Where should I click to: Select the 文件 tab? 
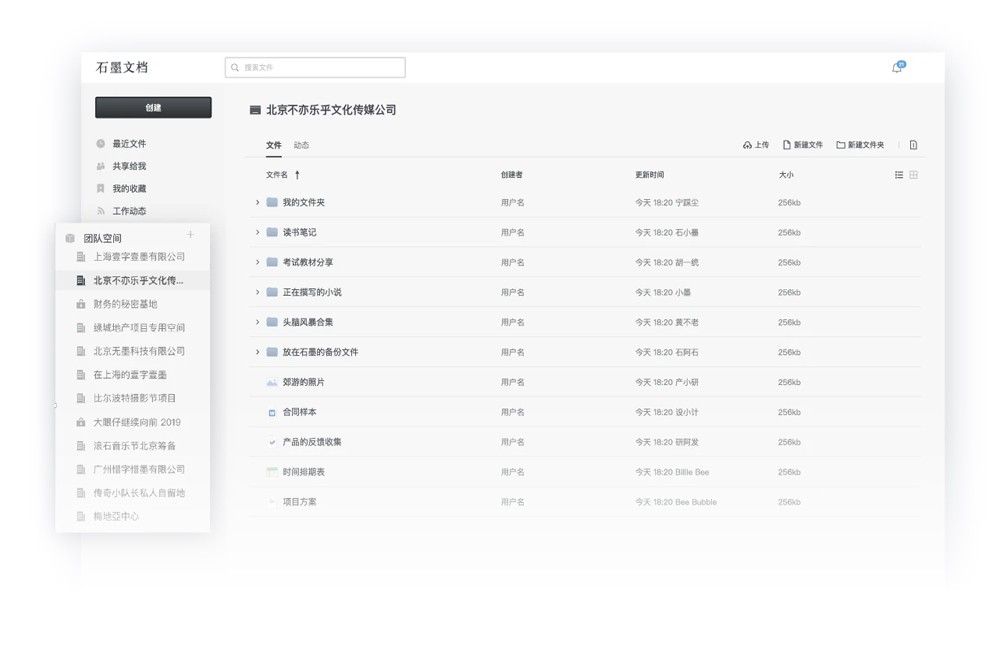pyautogui.click(x=273, y=146)
